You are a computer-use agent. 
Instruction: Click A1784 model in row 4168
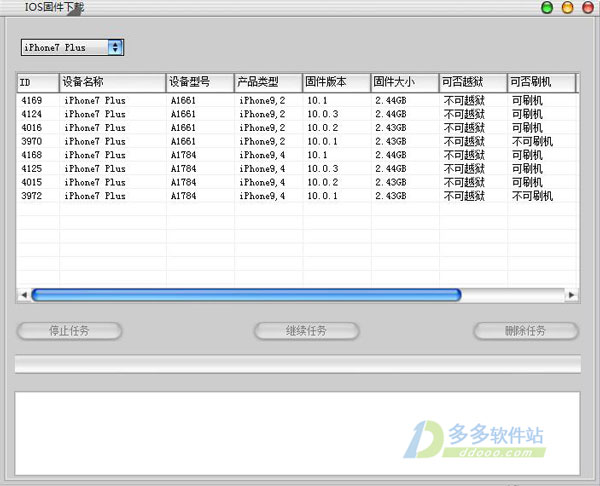click(183, 155)
